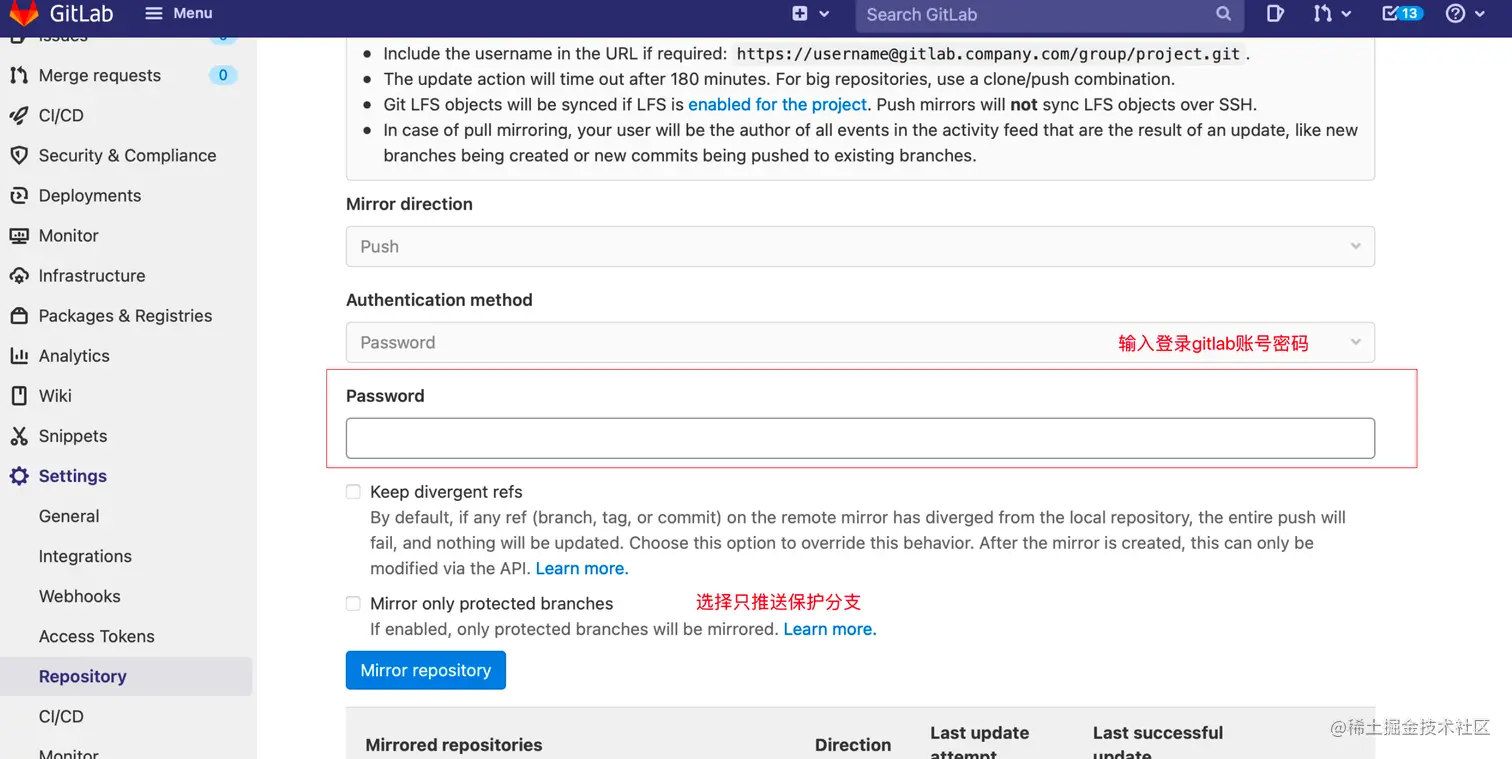1512x759 pixels.
Task: Enable Mirror only protected branches checkbox
Action: 353,603
